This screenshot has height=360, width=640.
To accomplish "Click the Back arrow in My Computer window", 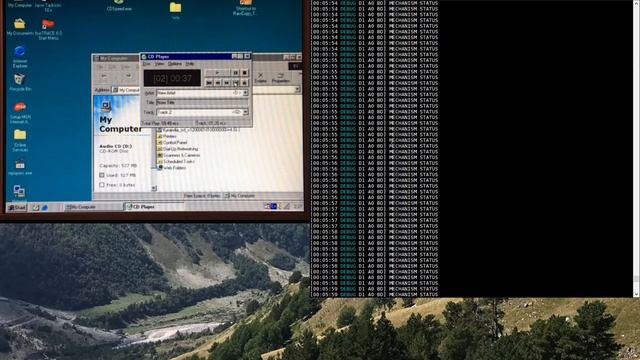I will click(x=104, y=76).
